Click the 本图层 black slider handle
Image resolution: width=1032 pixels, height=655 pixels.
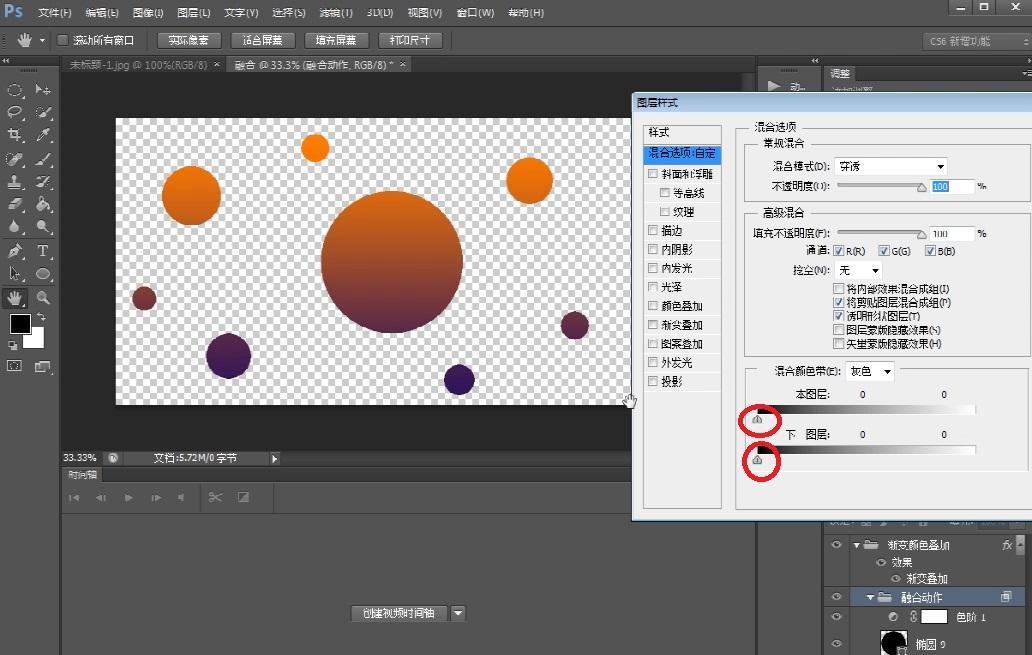[757, 420]
